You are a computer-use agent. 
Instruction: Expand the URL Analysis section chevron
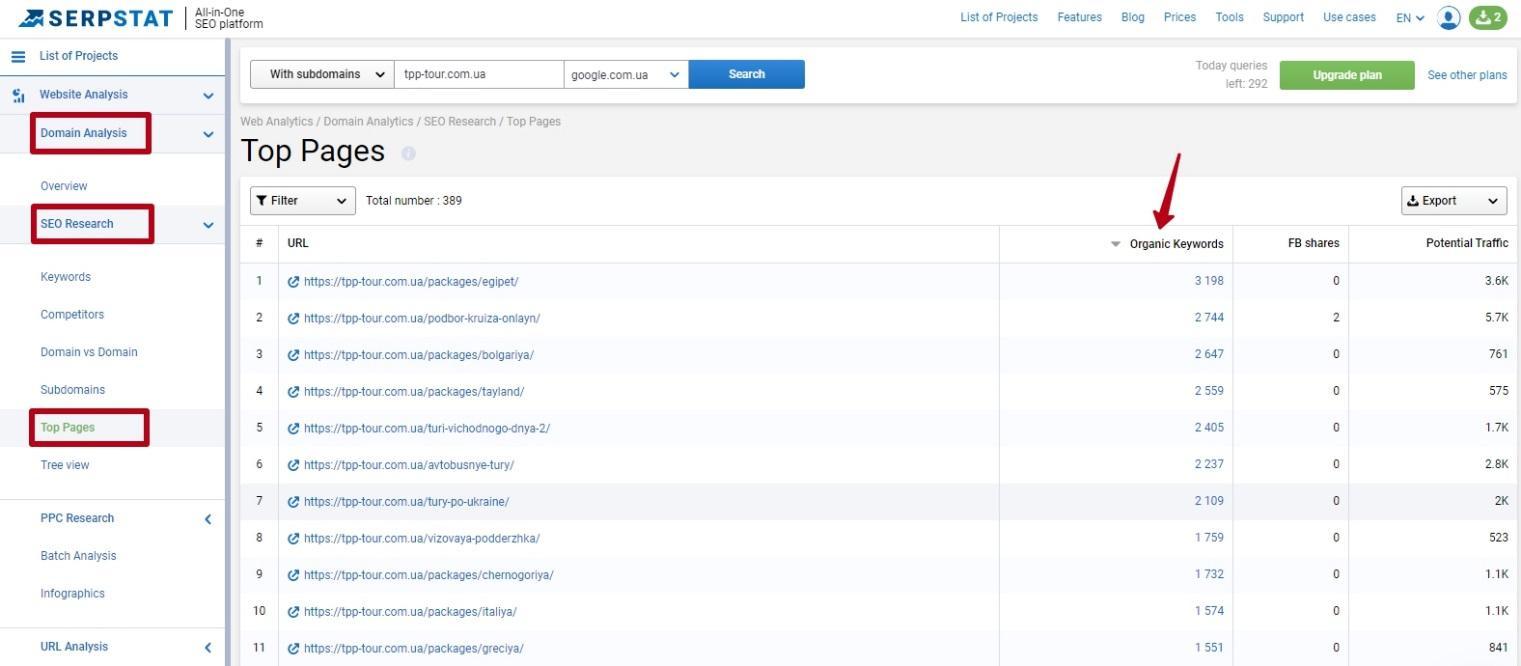[x=208, y=647]
